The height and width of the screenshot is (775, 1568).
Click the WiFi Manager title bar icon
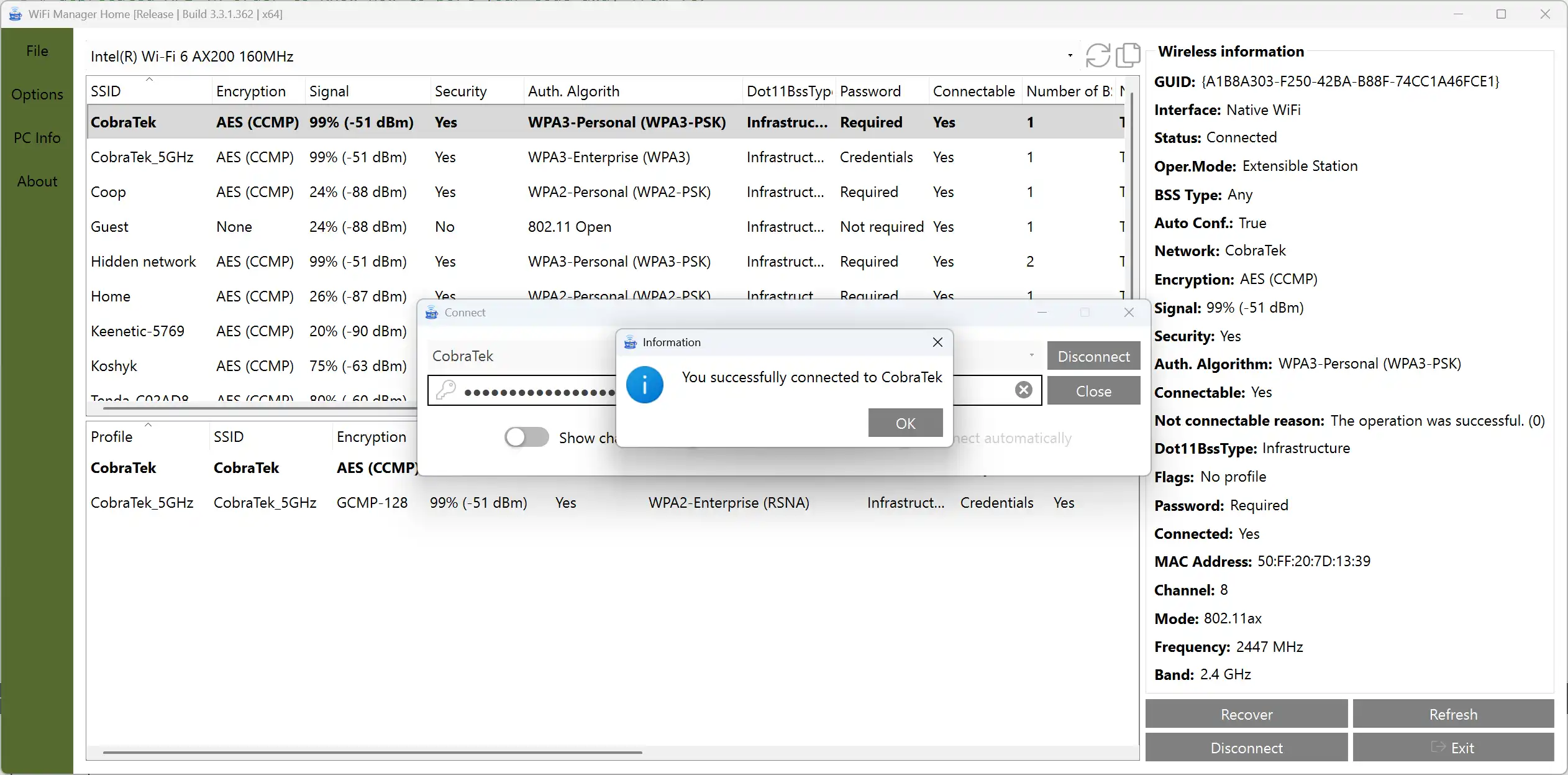pos(15,14)
